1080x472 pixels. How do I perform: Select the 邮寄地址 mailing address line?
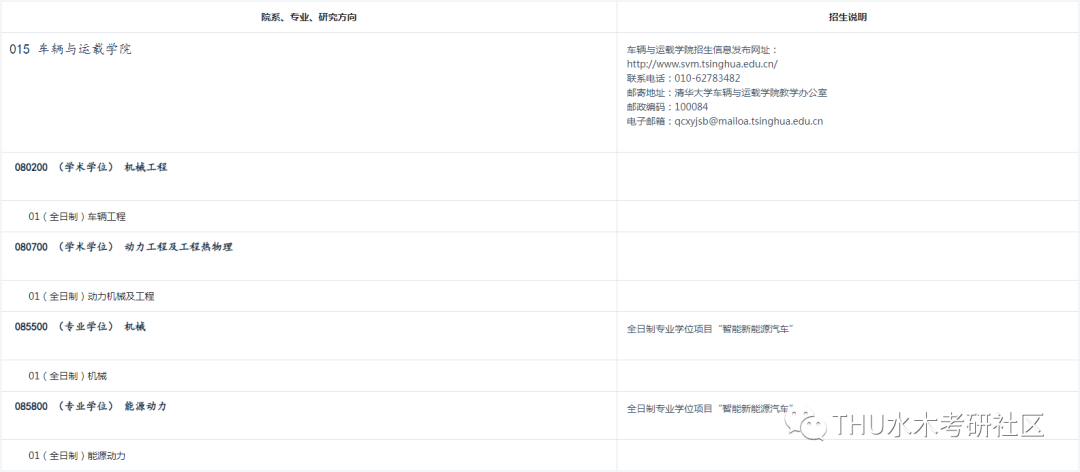[726, 93]
